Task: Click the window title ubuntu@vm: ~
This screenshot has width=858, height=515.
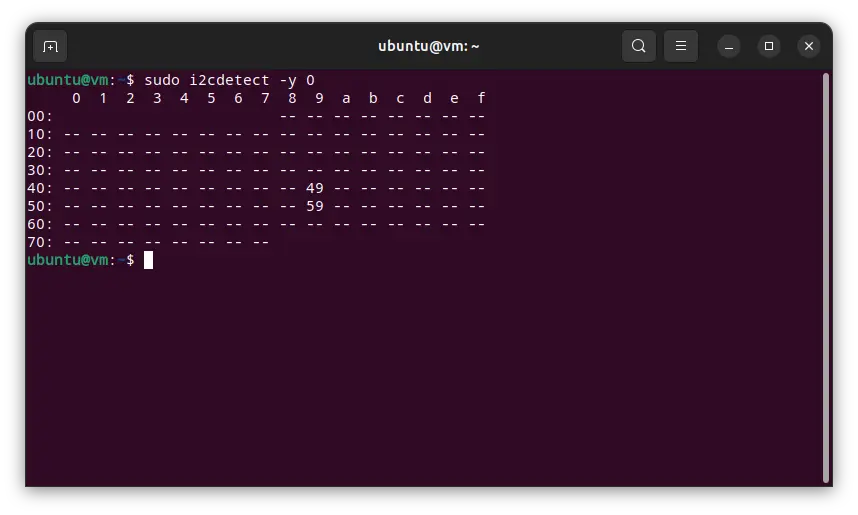Action: pos(429,46)
